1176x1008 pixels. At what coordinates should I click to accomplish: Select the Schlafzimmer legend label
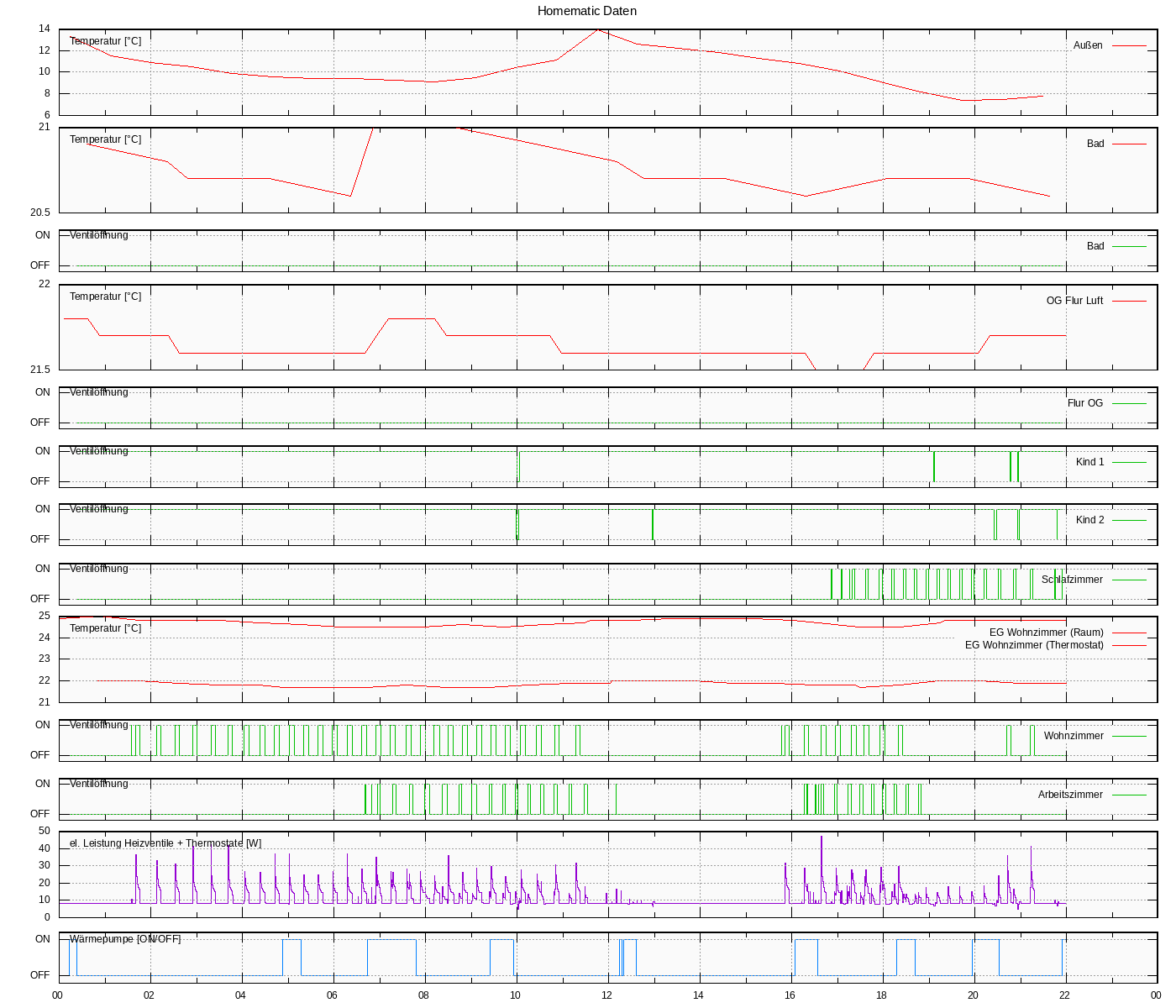point(1072,580)
